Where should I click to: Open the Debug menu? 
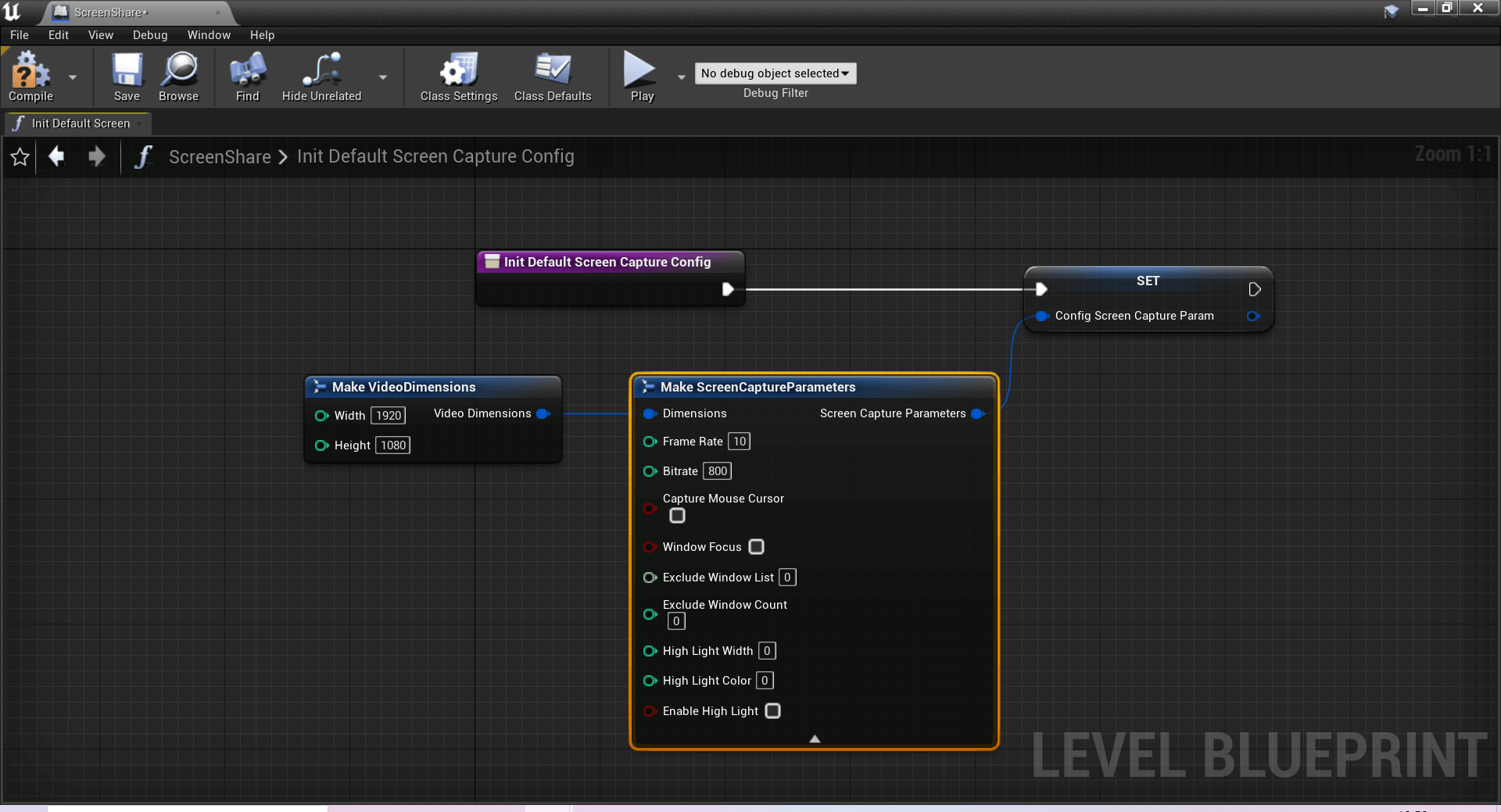pos(150,35)
